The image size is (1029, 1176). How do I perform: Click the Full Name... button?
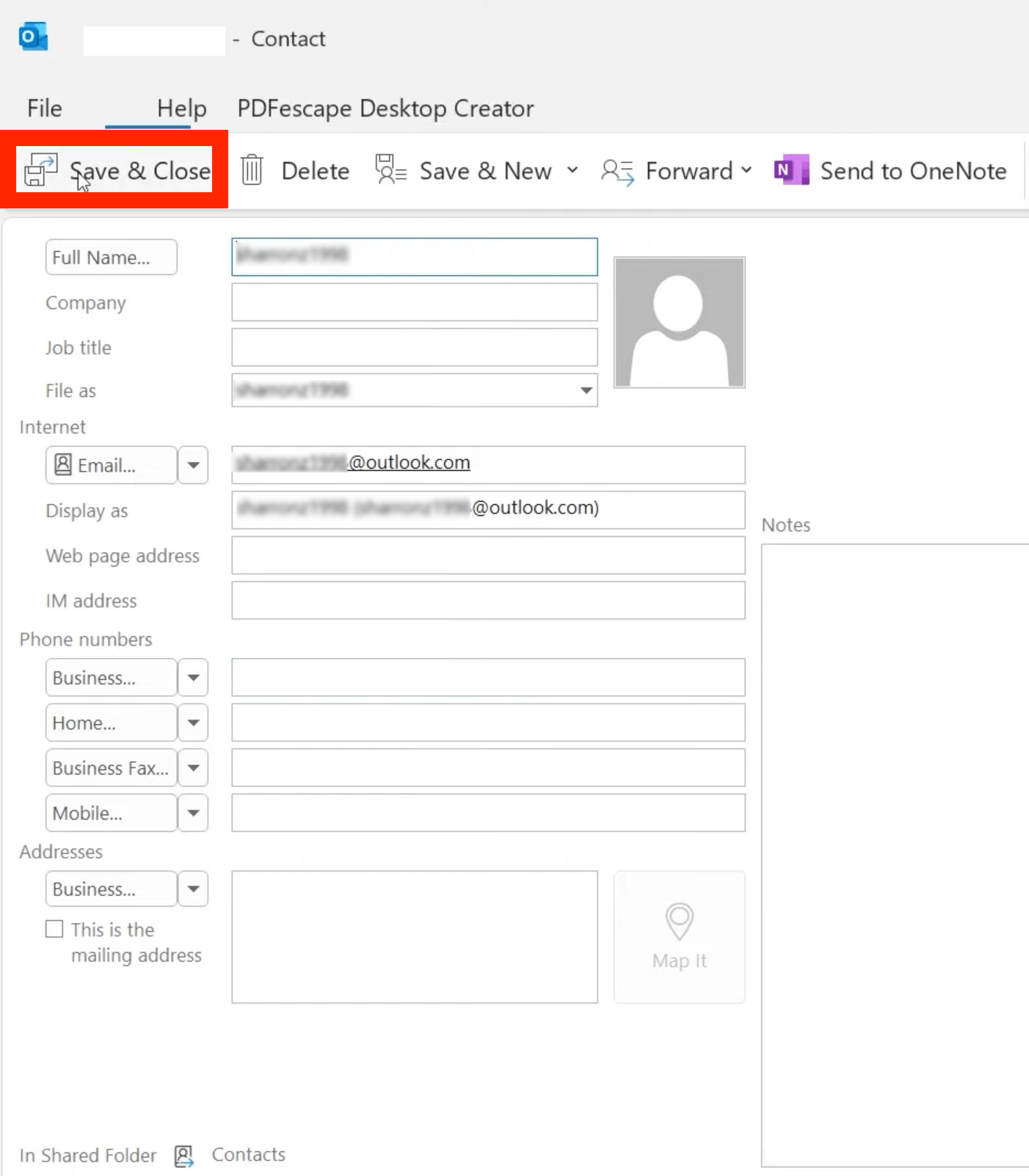click(111, 258)
